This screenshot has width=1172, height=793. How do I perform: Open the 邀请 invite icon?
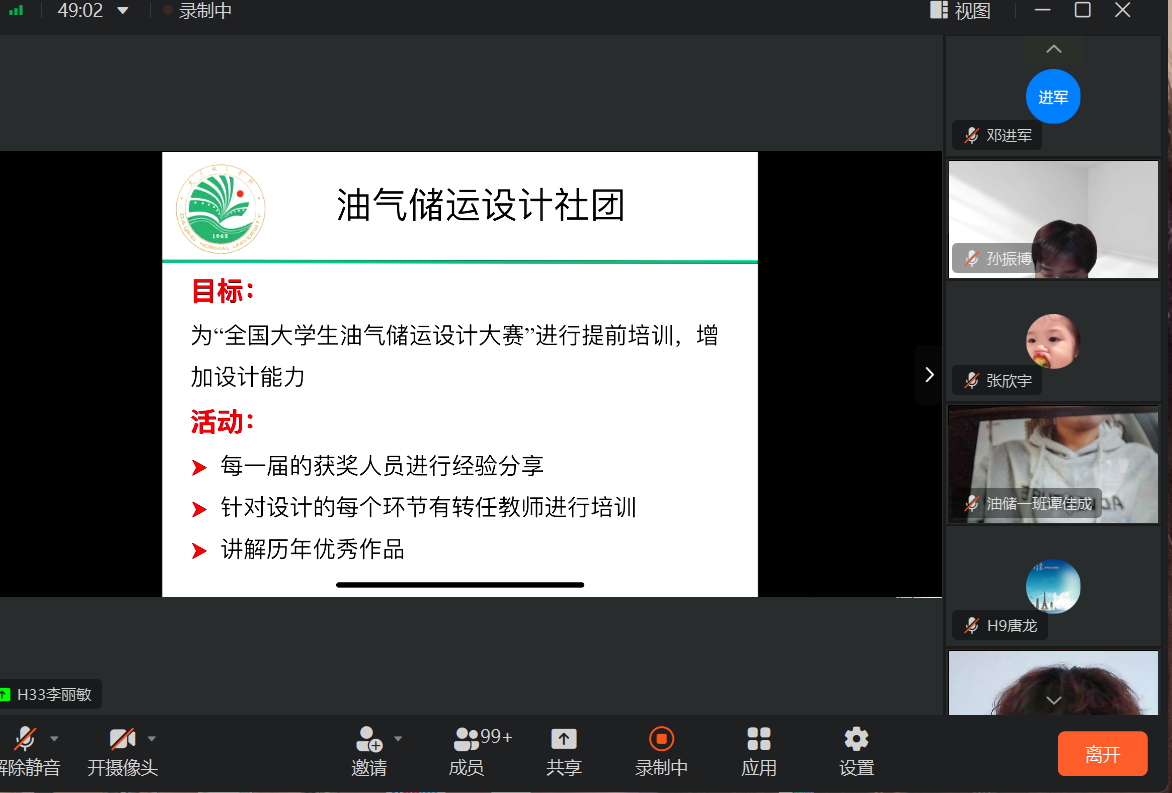click(368, 740)
